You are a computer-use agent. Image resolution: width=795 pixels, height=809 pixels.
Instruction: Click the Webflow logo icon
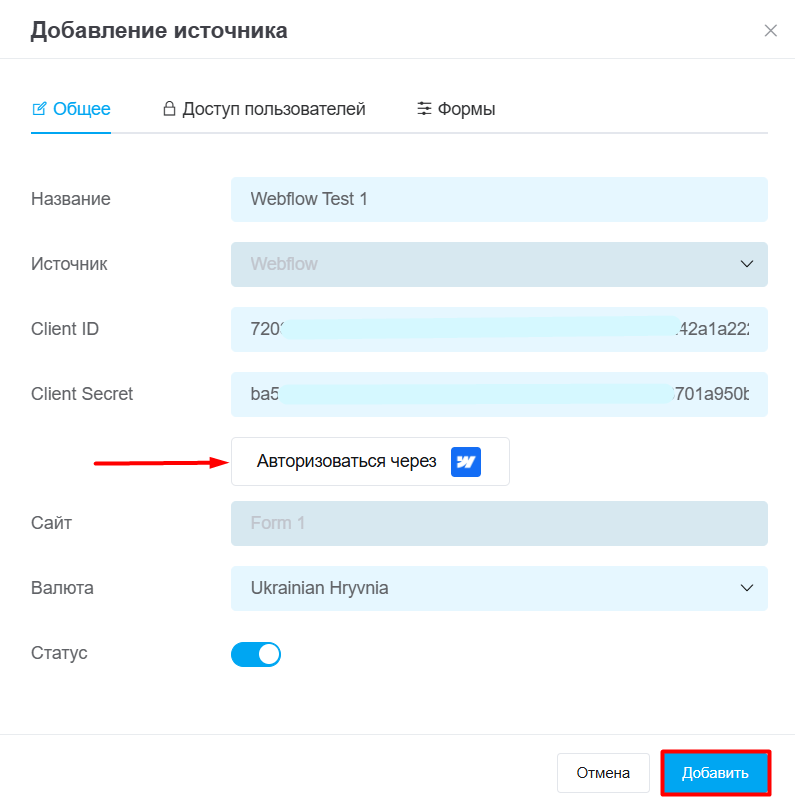coord(466,462)
